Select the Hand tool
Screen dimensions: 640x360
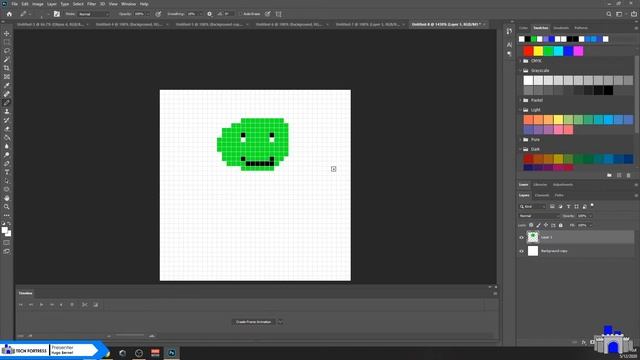pos(7,198)
